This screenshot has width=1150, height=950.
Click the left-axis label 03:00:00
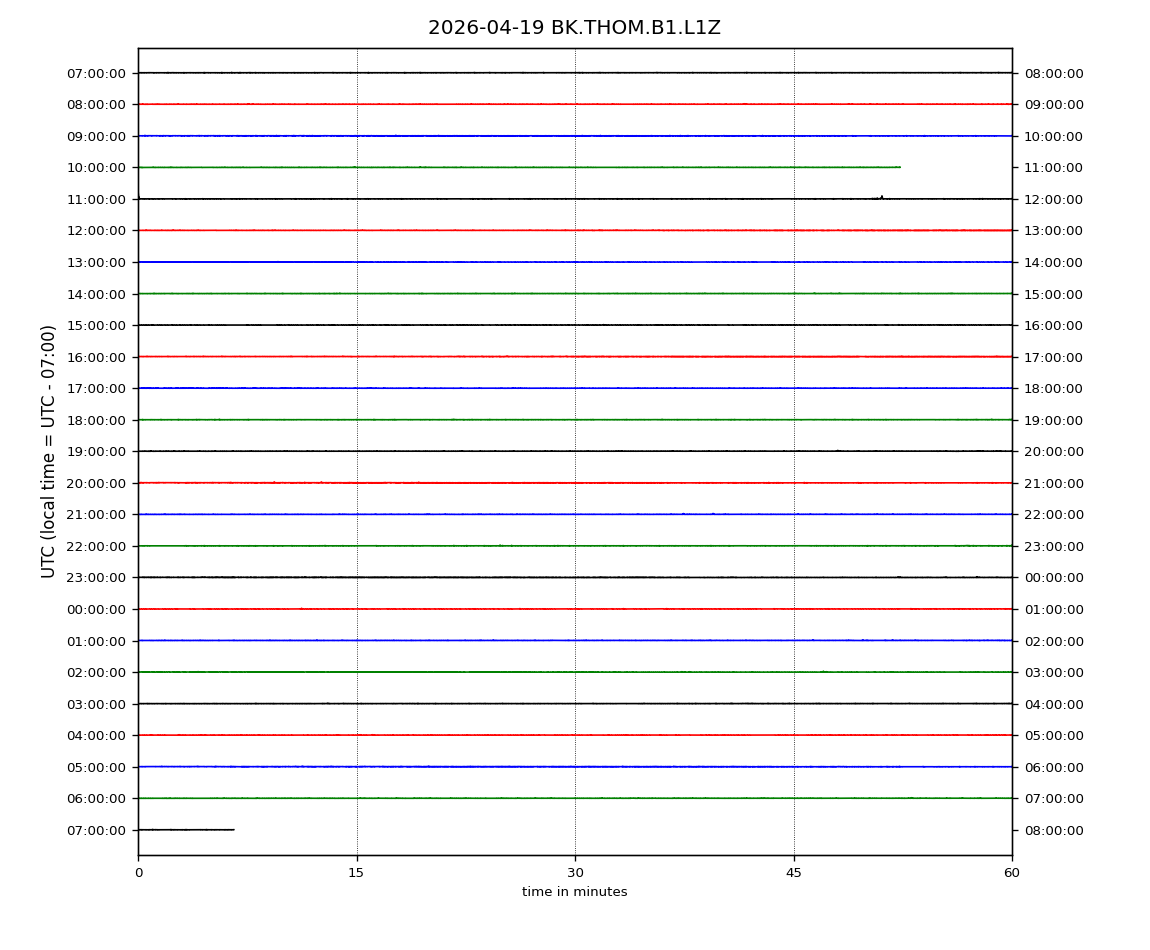click(96, 704)
